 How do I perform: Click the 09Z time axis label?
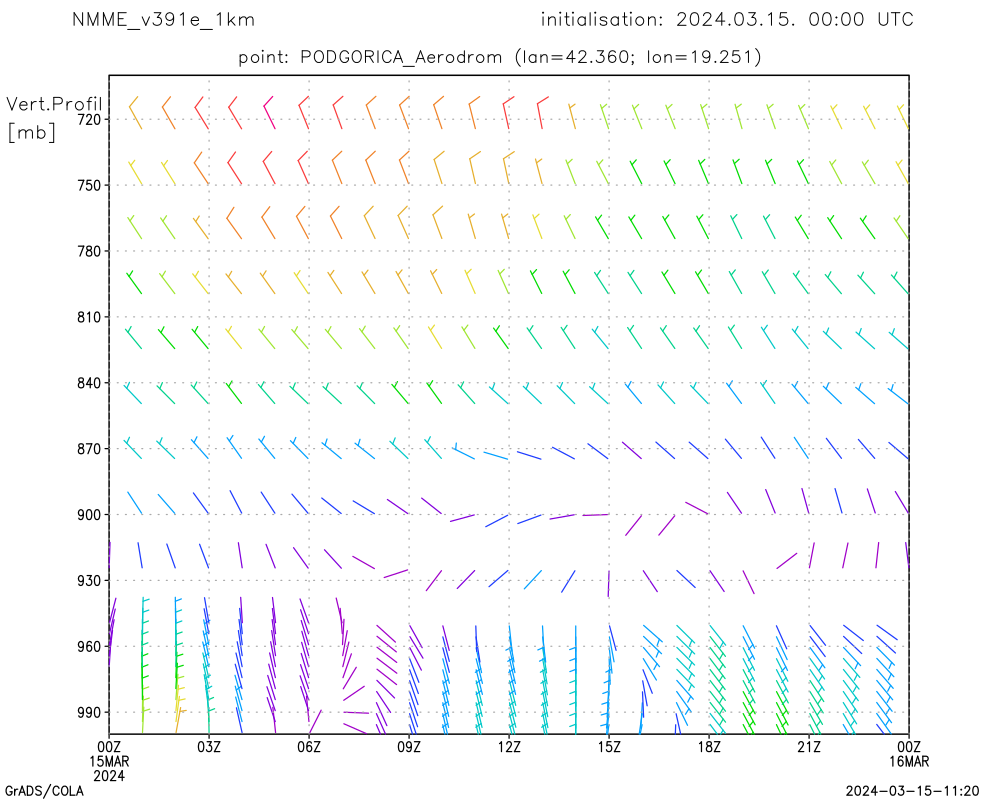point(409,747)
